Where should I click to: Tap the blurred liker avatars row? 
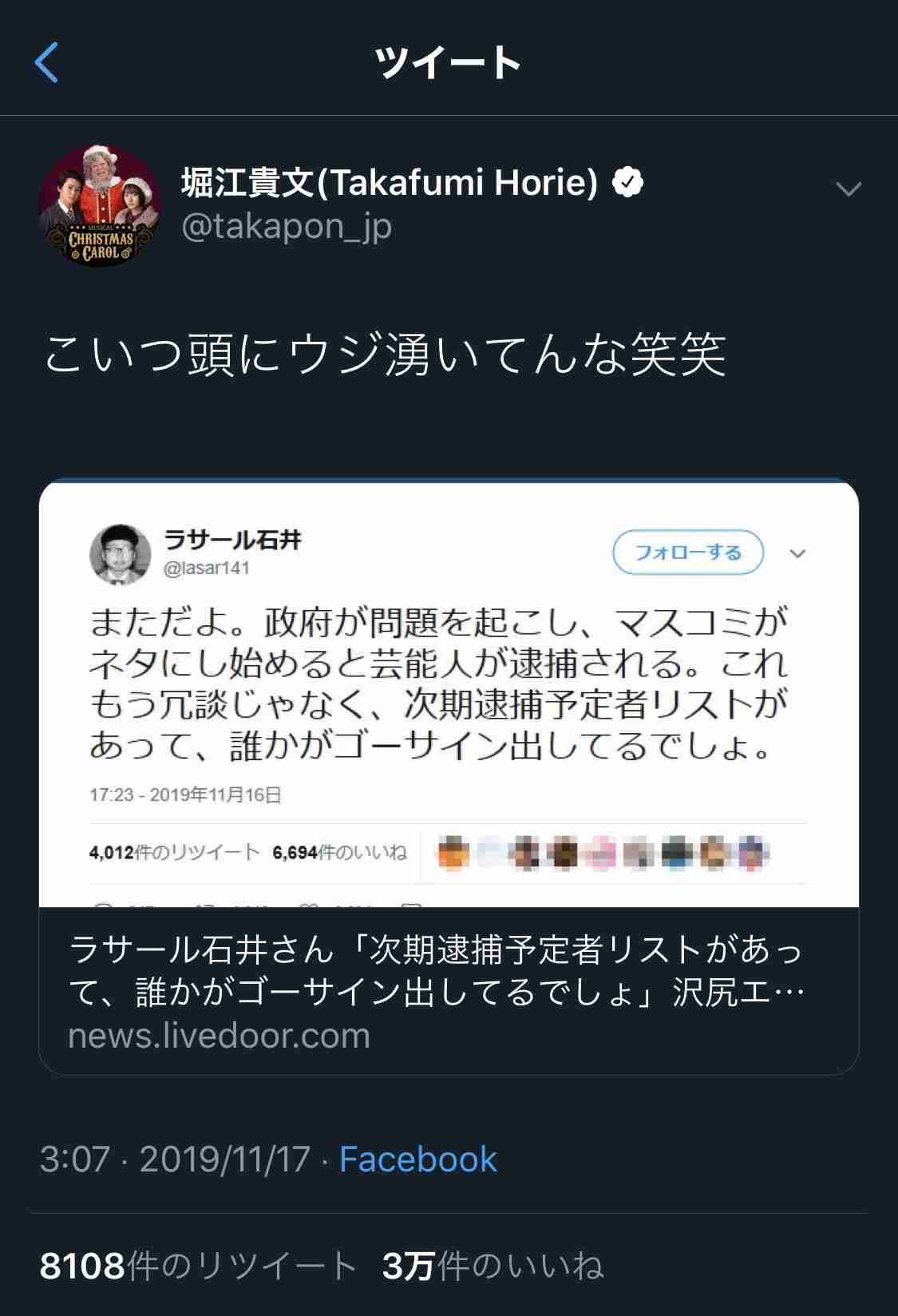pyautogui.click(x=602, y=853)
